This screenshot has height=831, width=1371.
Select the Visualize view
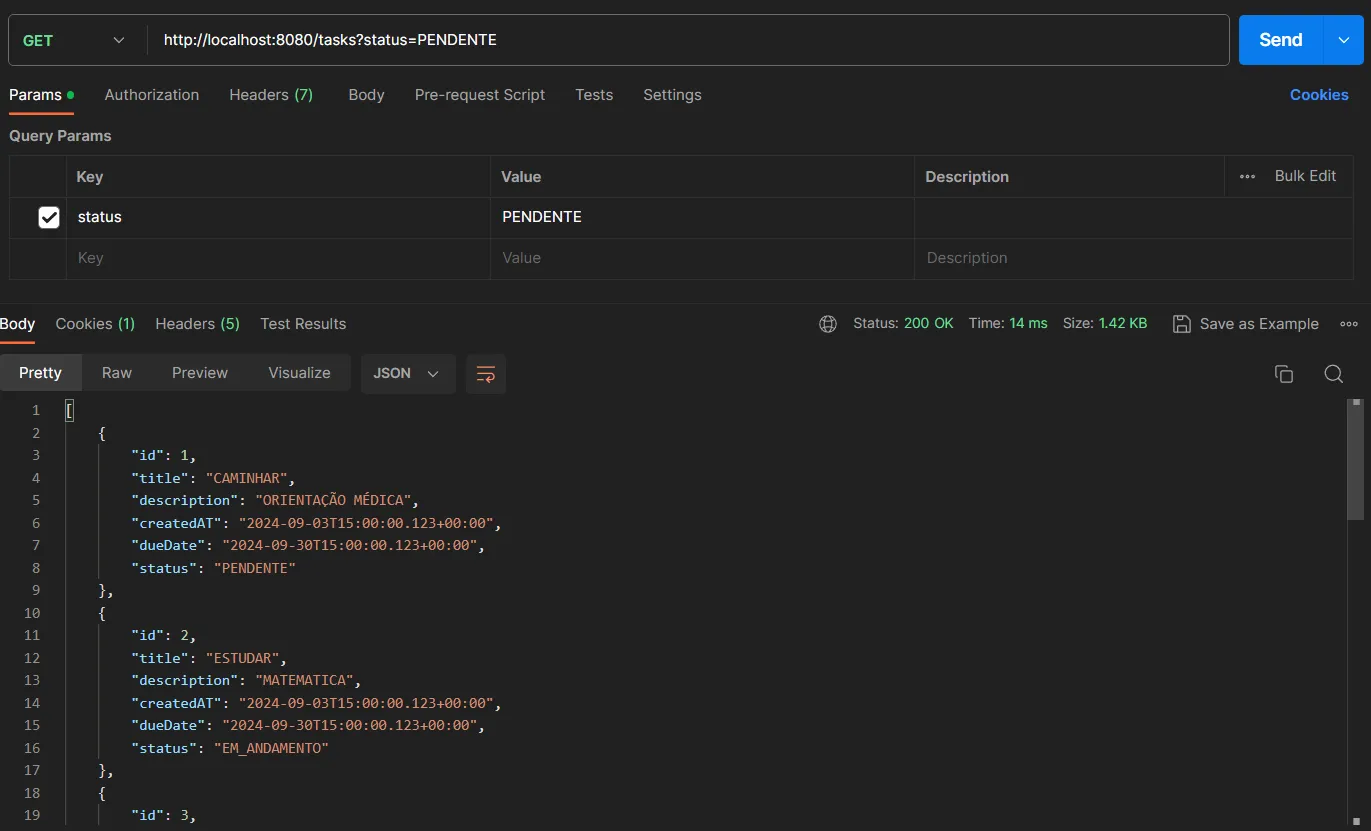pyautogui.click(x=299, y=373)
